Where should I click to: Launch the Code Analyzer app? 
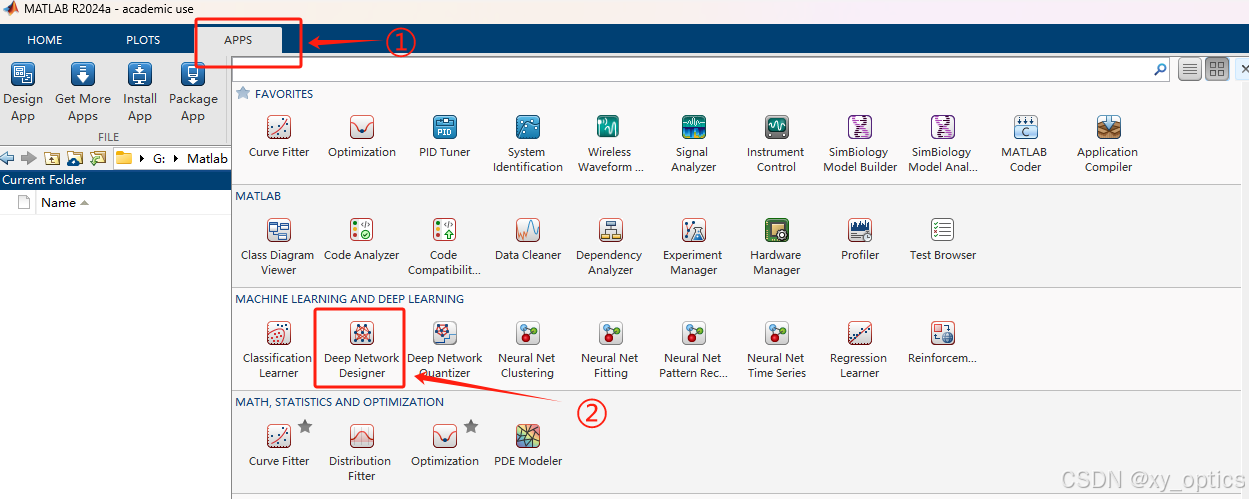[x=362, y=240]
